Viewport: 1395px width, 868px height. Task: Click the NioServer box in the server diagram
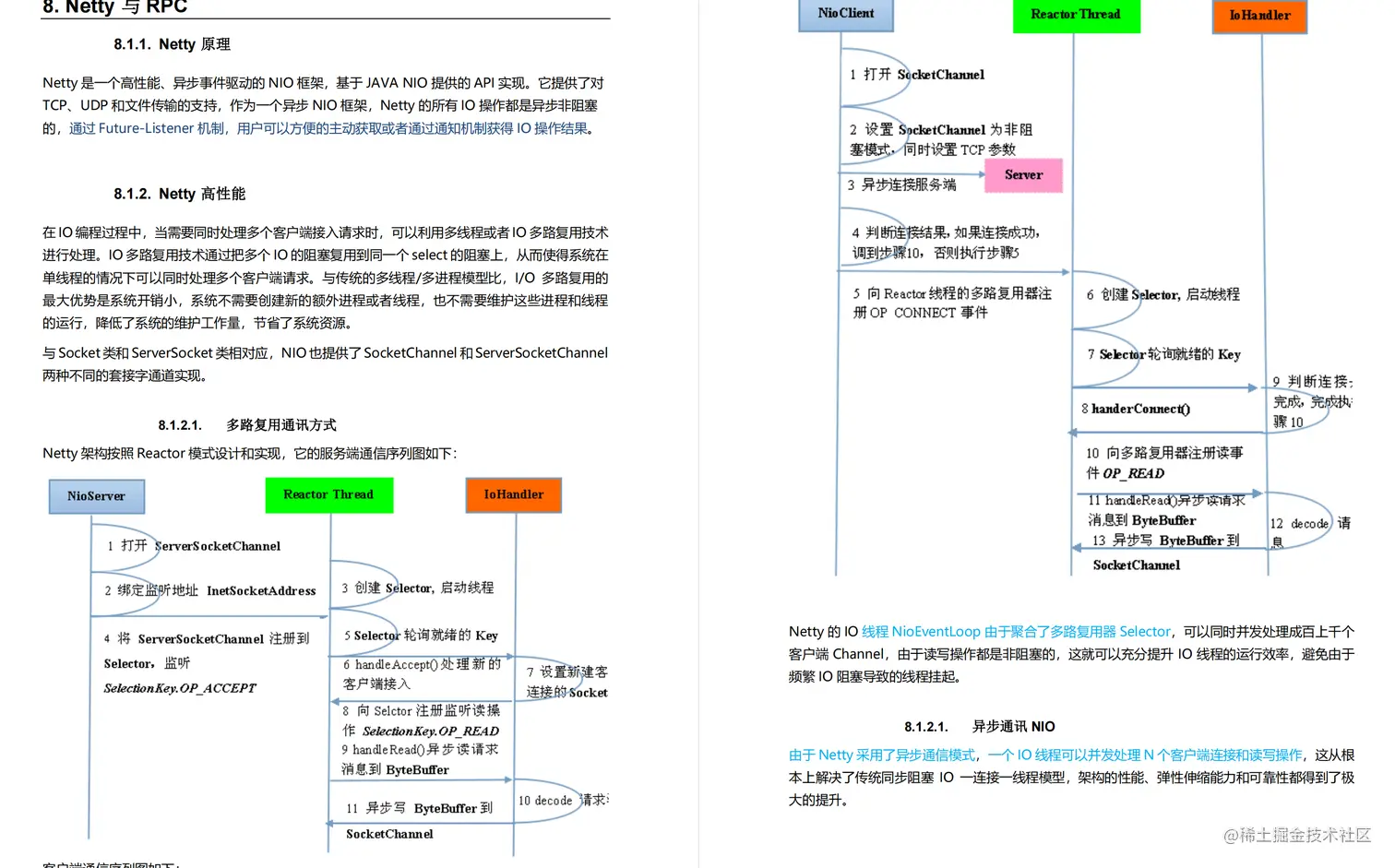[97, 496]
